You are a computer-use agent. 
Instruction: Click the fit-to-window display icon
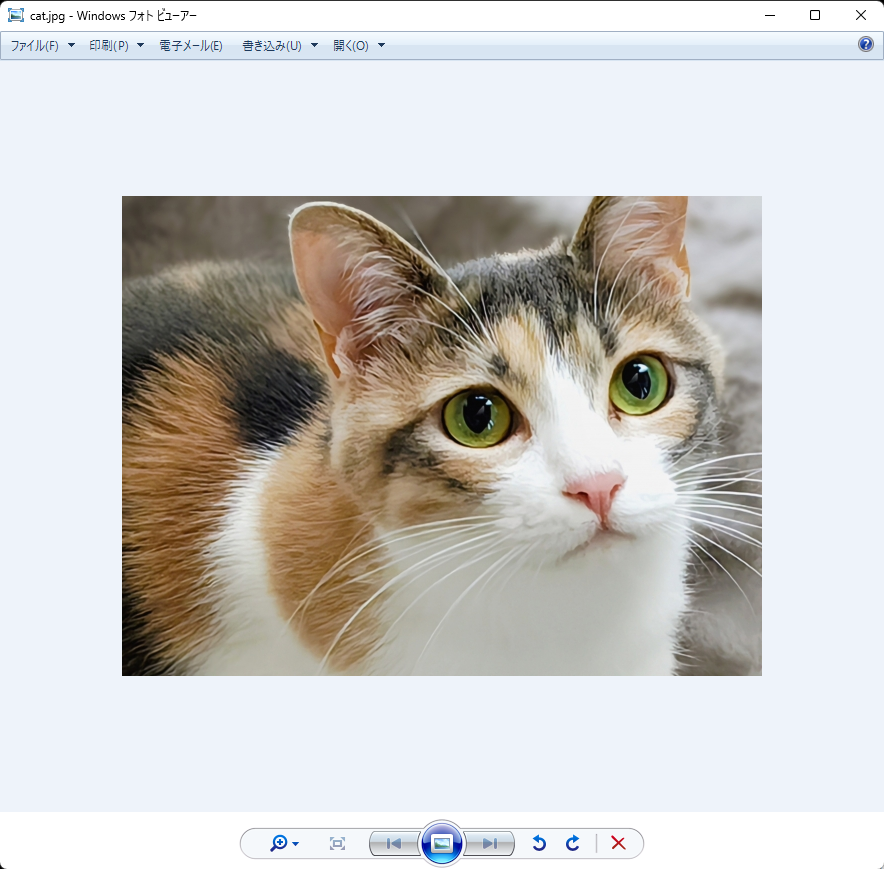click(337, 843)
